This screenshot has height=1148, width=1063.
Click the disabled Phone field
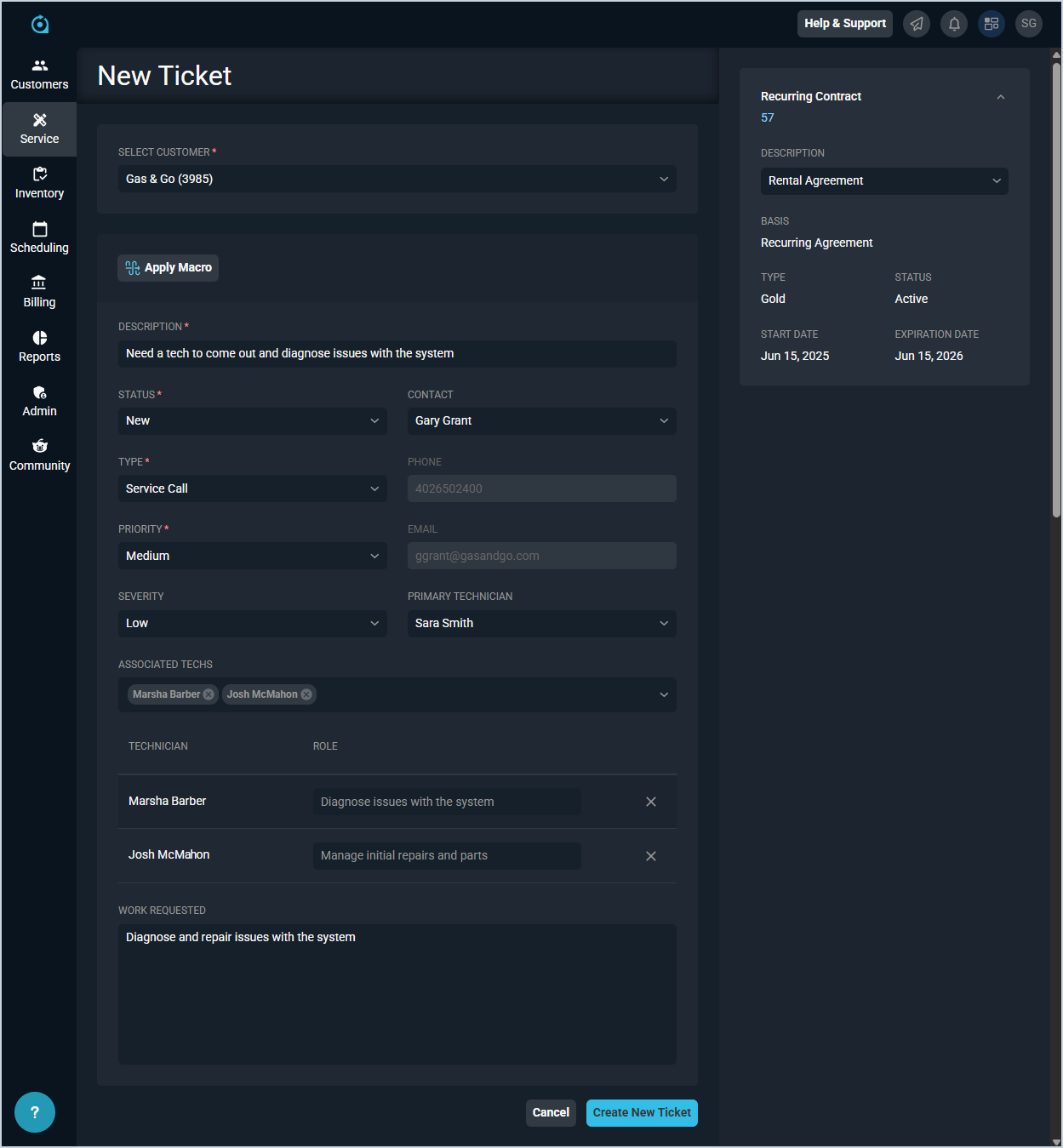[x=542, y=488]
